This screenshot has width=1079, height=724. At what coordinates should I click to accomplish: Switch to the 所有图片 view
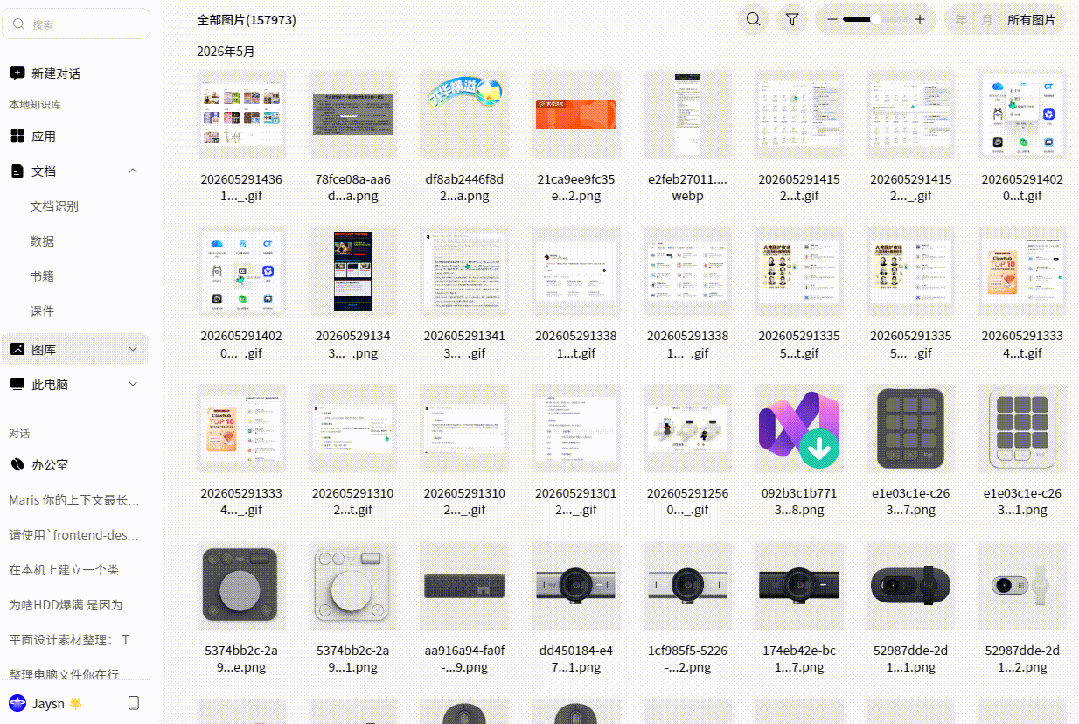point(1031,20)
